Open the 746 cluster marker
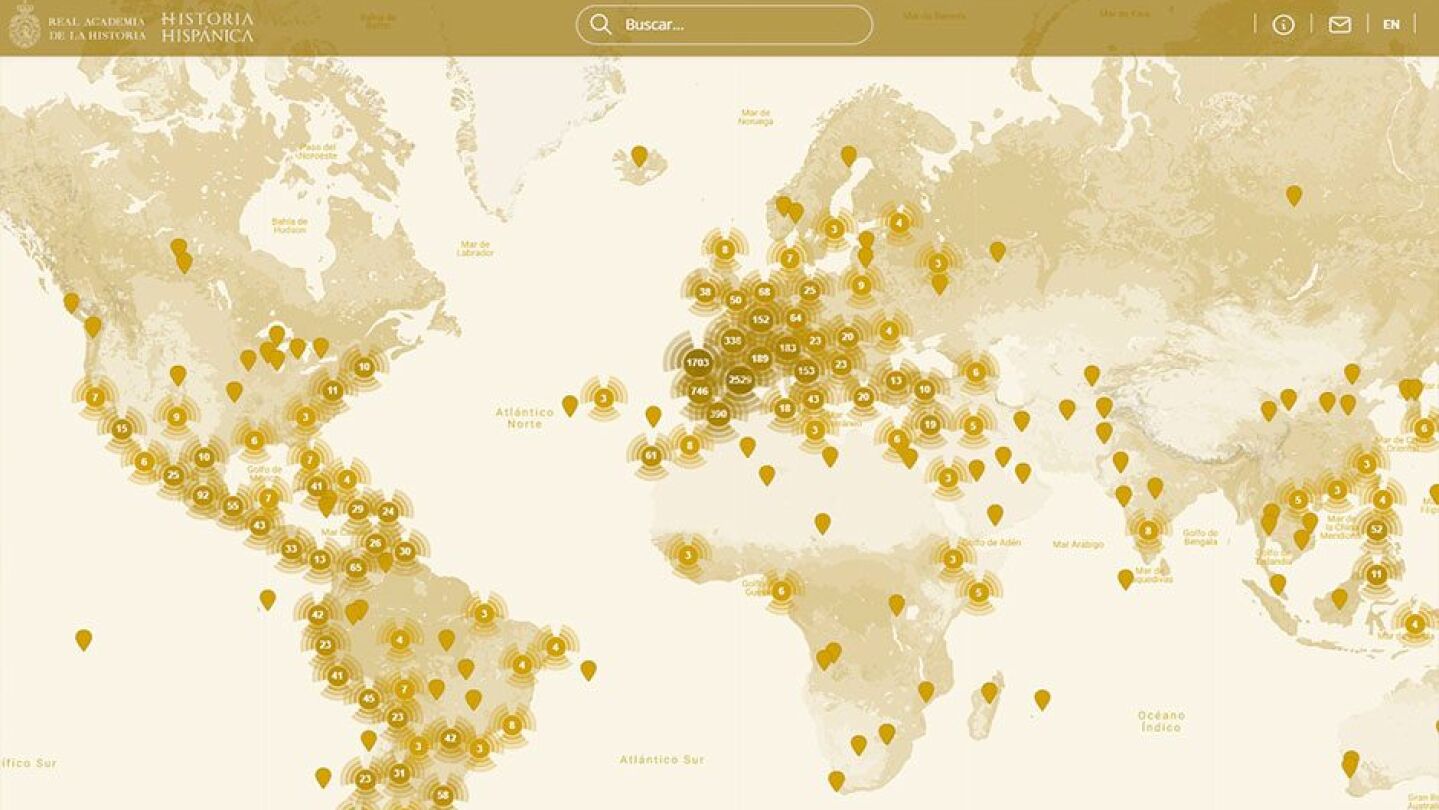 (x=699, y=391)
